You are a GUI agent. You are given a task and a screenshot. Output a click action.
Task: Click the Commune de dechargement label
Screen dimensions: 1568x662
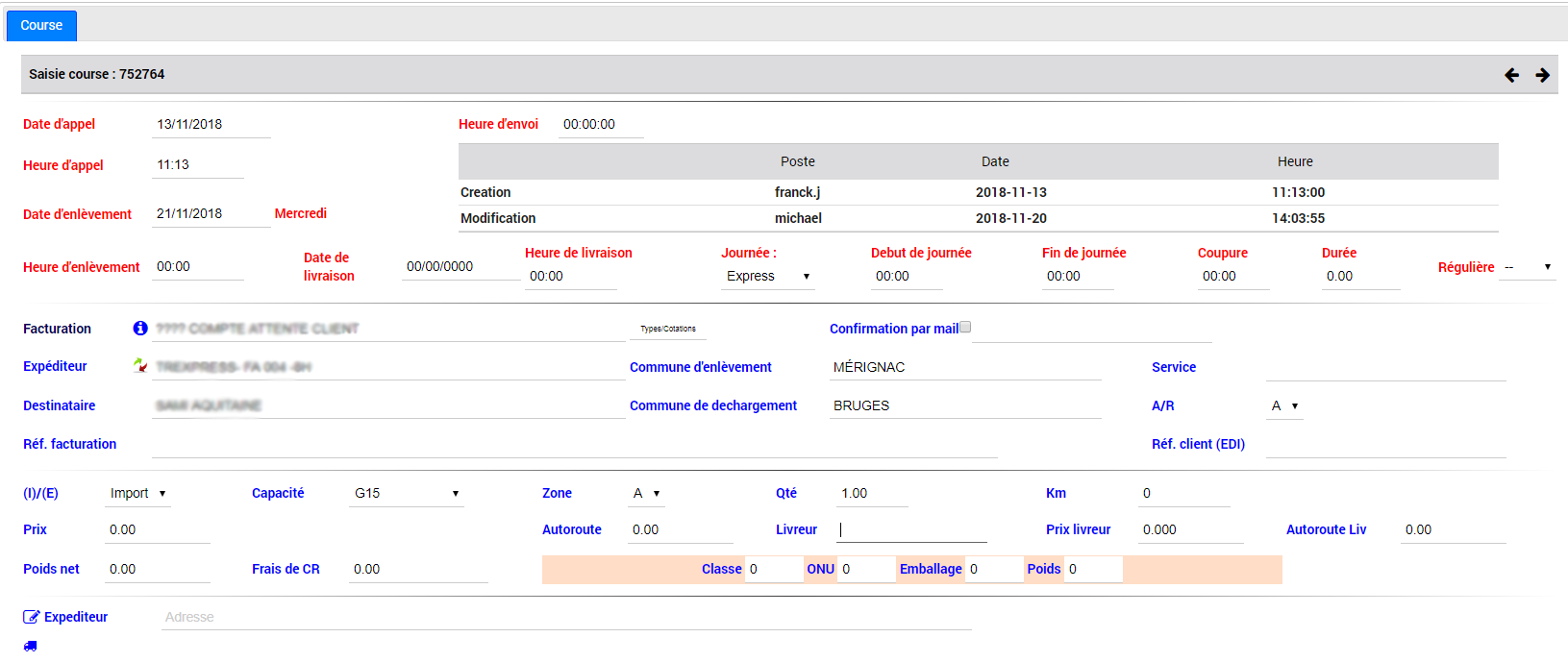(713, 405)
